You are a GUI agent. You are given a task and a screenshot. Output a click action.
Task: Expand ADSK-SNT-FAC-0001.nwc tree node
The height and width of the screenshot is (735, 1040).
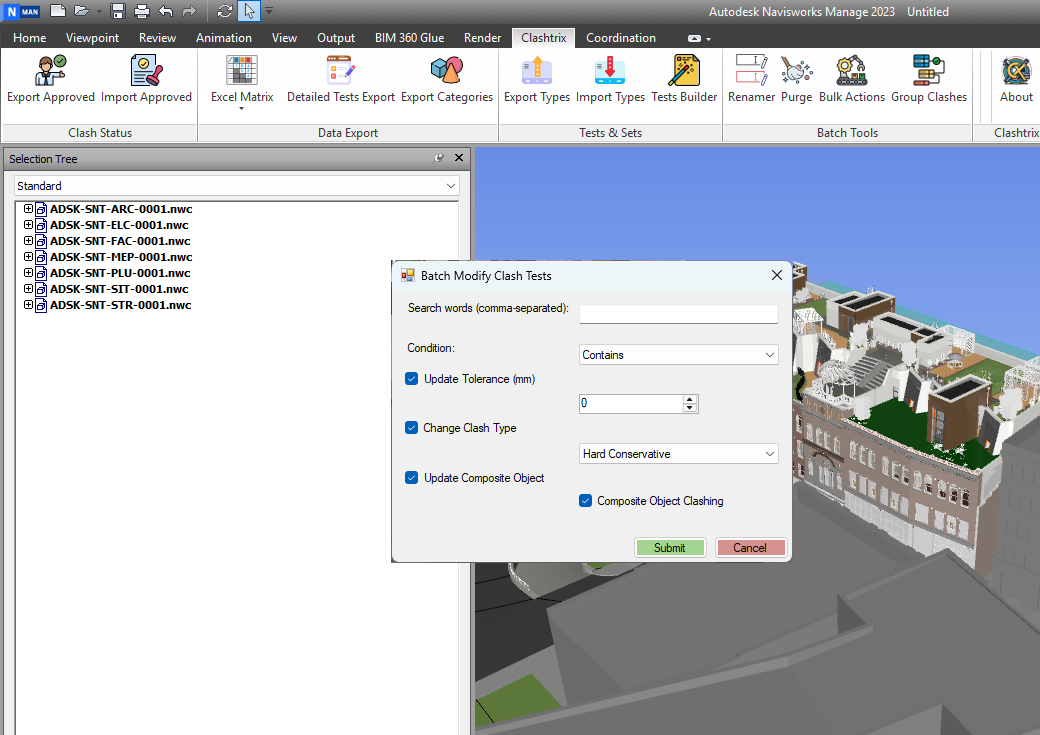point(29,240)
